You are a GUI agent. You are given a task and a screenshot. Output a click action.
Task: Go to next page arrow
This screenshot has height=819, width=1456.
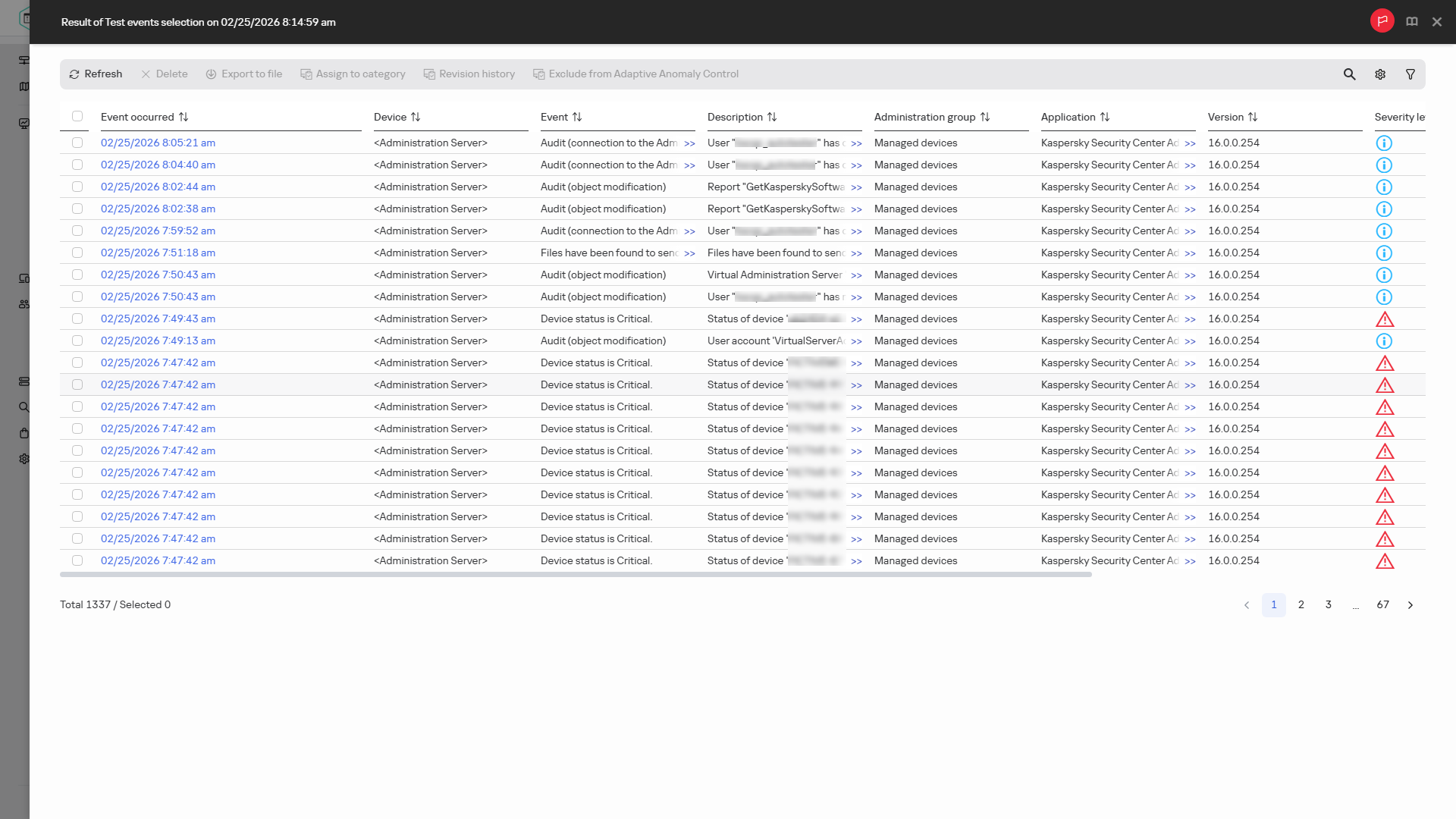pyautogui.click(x=1410, y=605)
